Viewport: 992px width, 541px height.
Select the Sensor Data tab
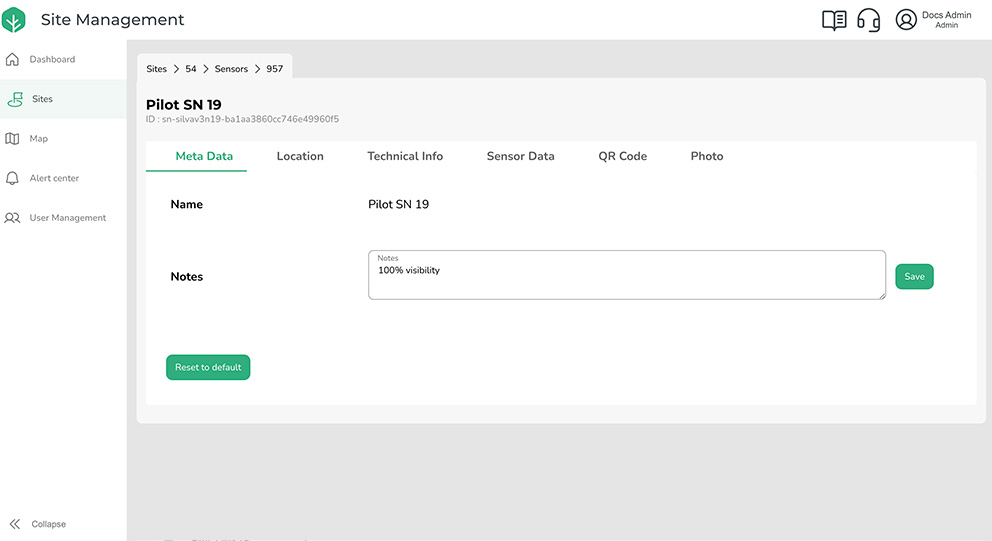click(x=520, y=156)
